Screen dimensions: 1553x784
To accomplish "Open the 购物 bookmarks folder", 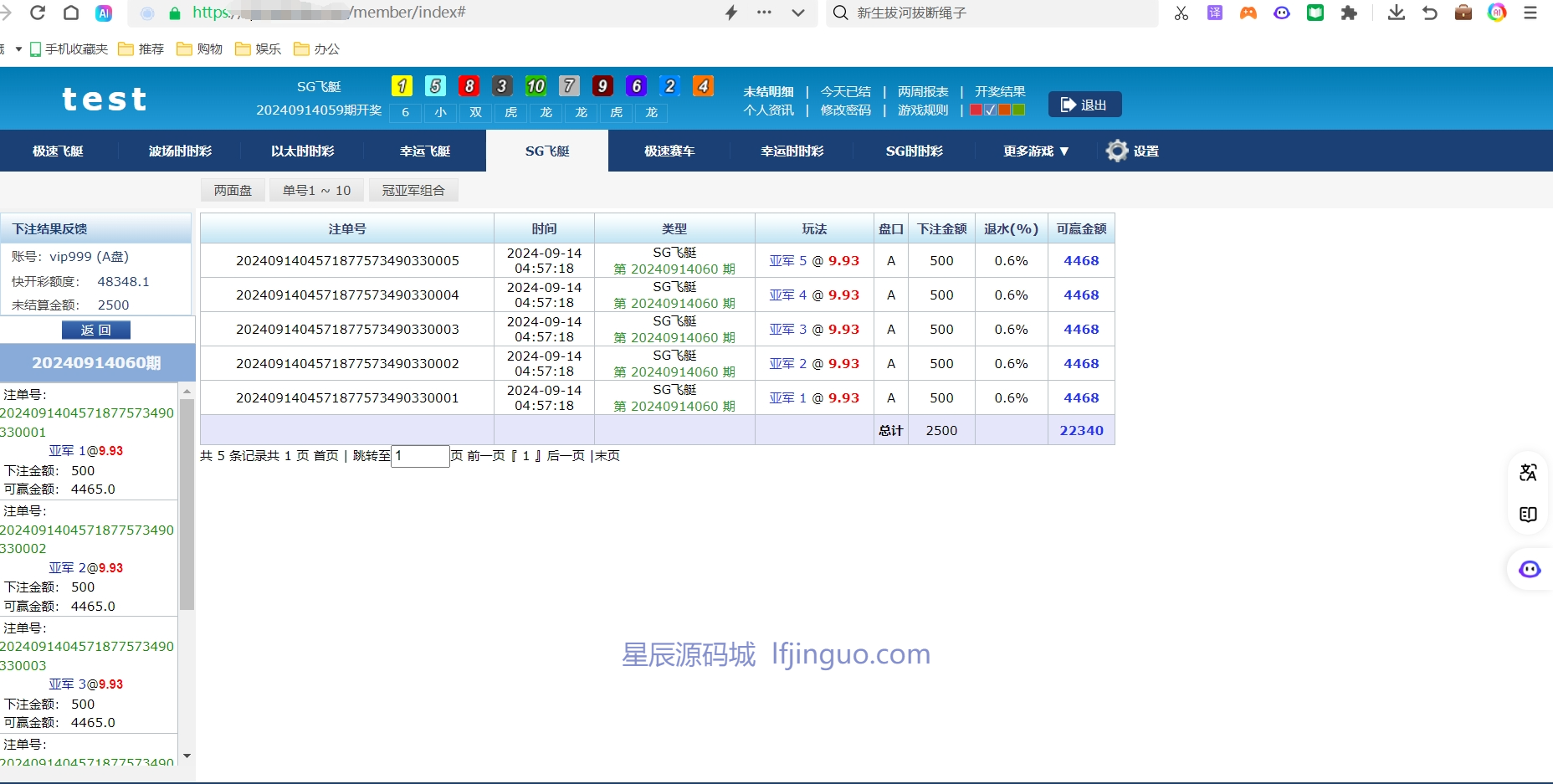I will pyautogui.click(x=200, y=49).
